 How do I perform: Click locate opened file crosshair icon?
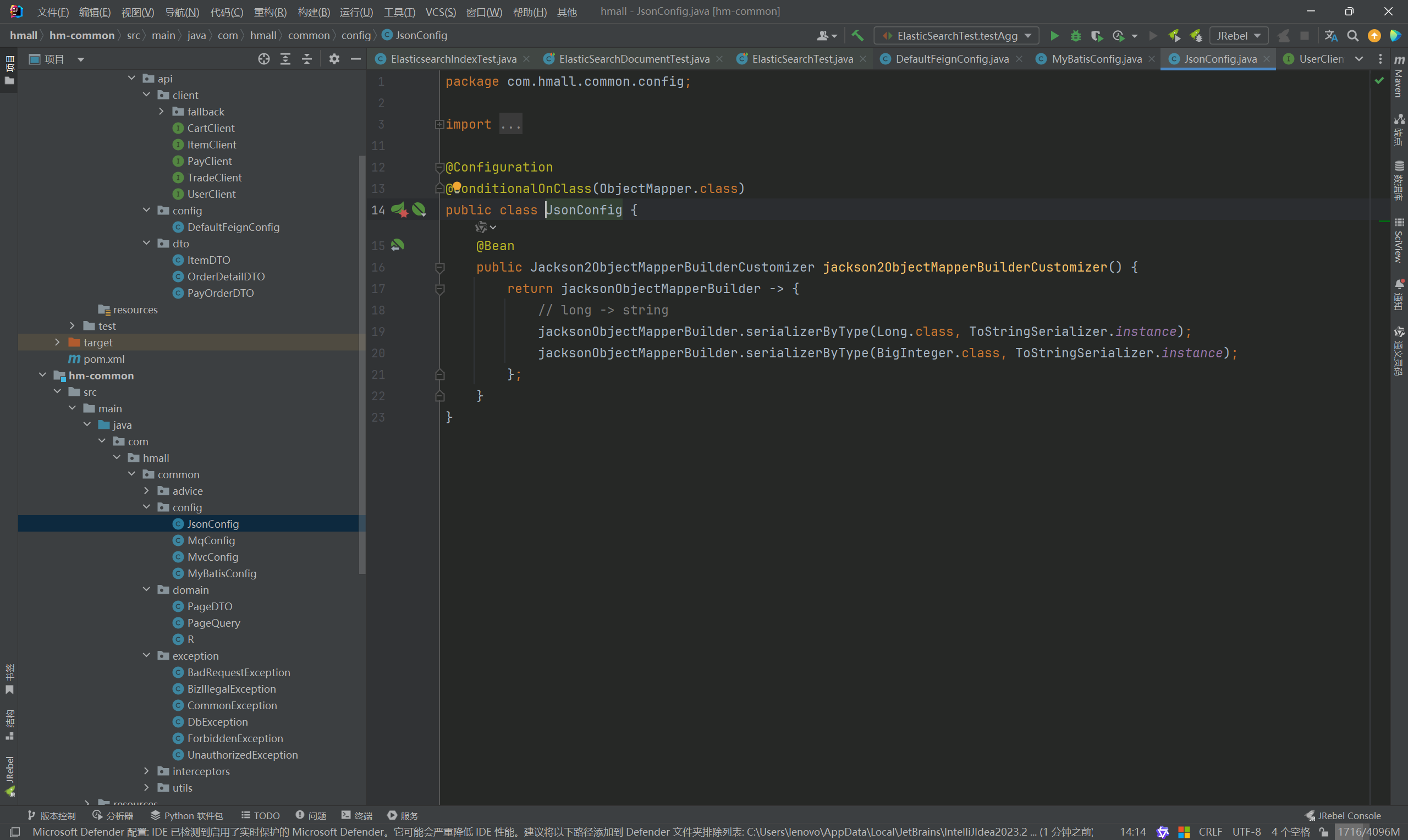(x=264, y=59)
